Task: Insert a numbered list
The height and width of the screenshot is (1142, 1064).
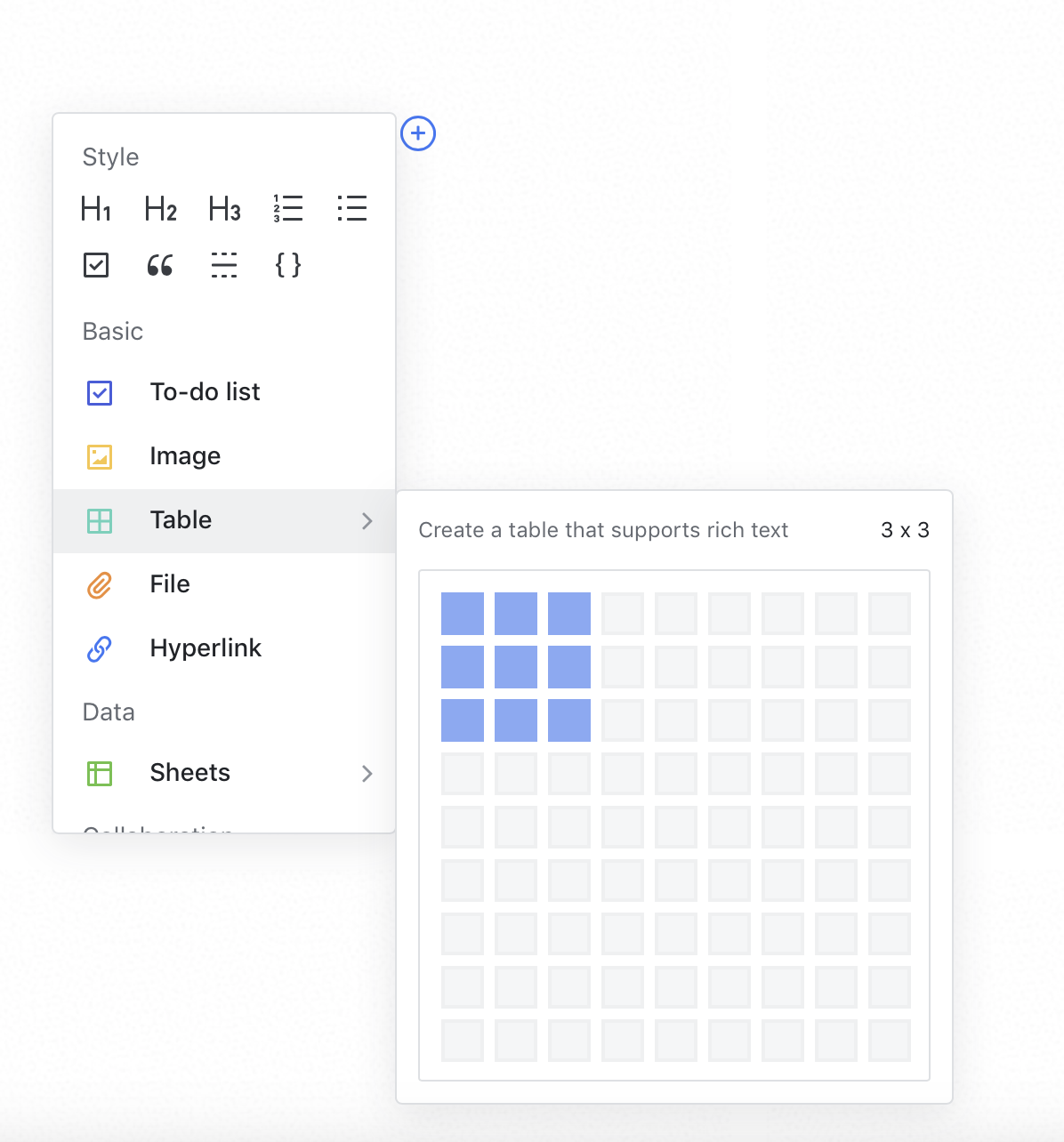Action: coord(288,209)
